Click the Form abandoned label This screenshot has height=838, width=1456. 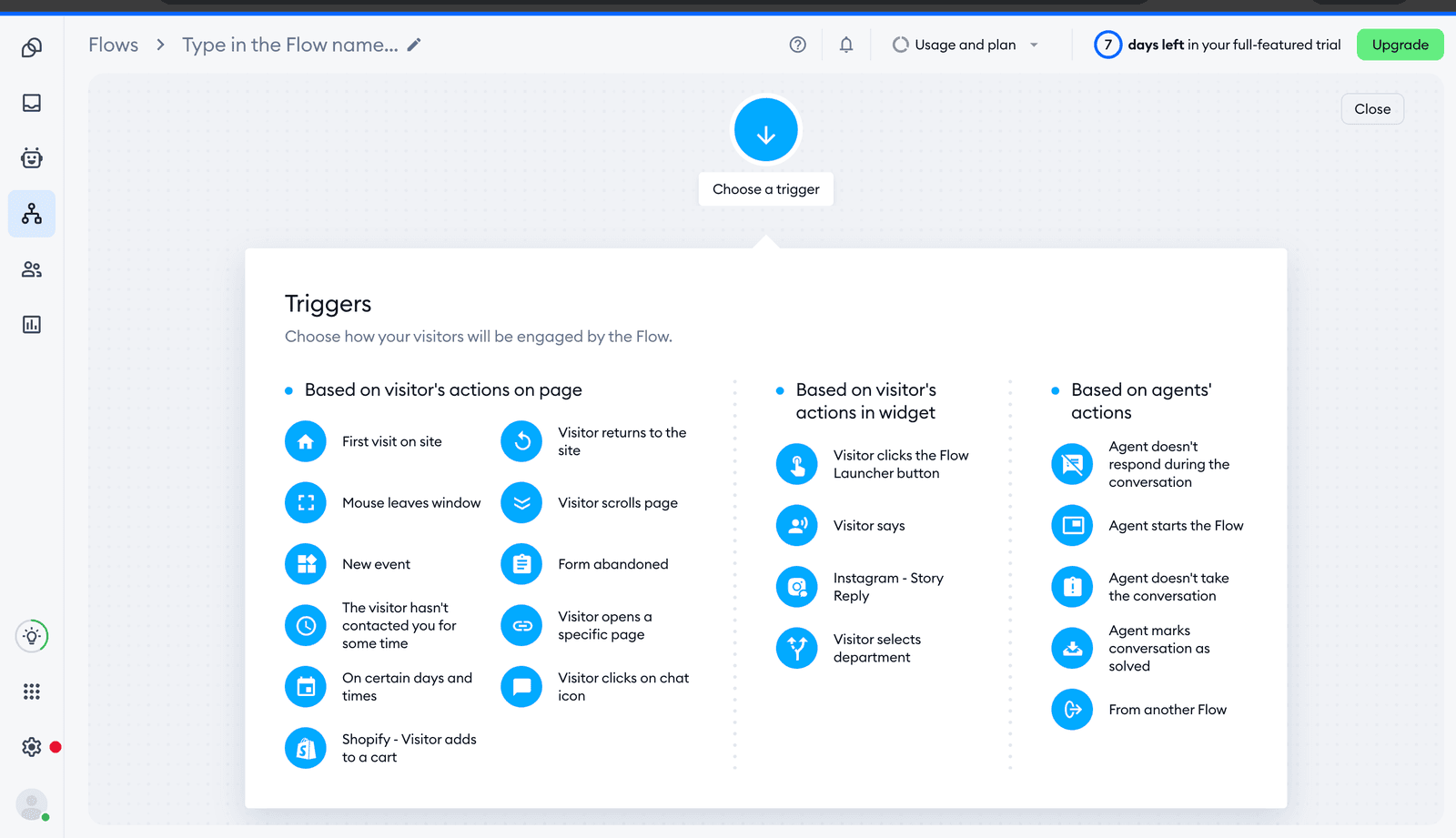click(x=613, y=564)
